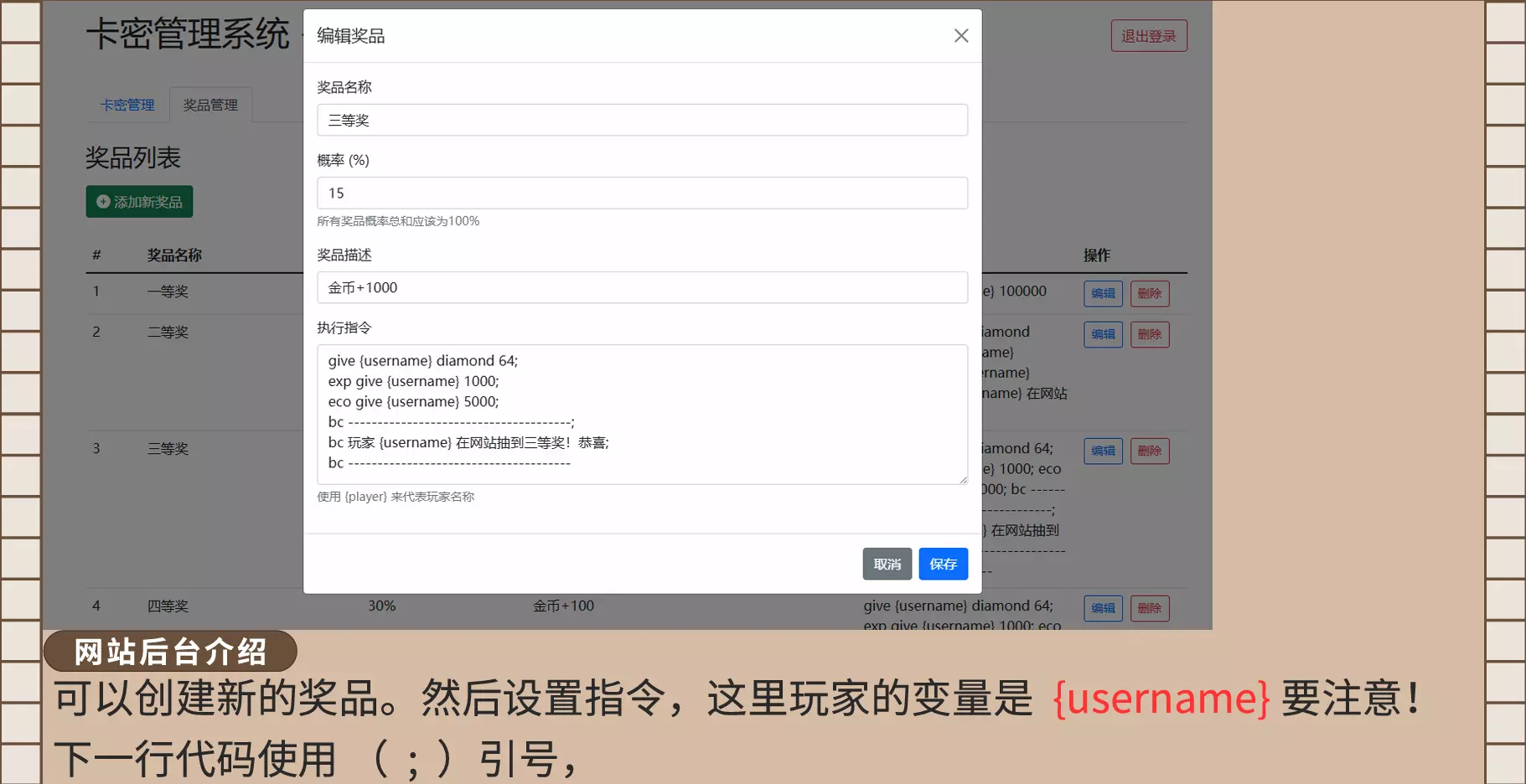Close the 编辑奖品 dialog with X
The width and height of the screenshot is (1526, 784).
point(961,35)
